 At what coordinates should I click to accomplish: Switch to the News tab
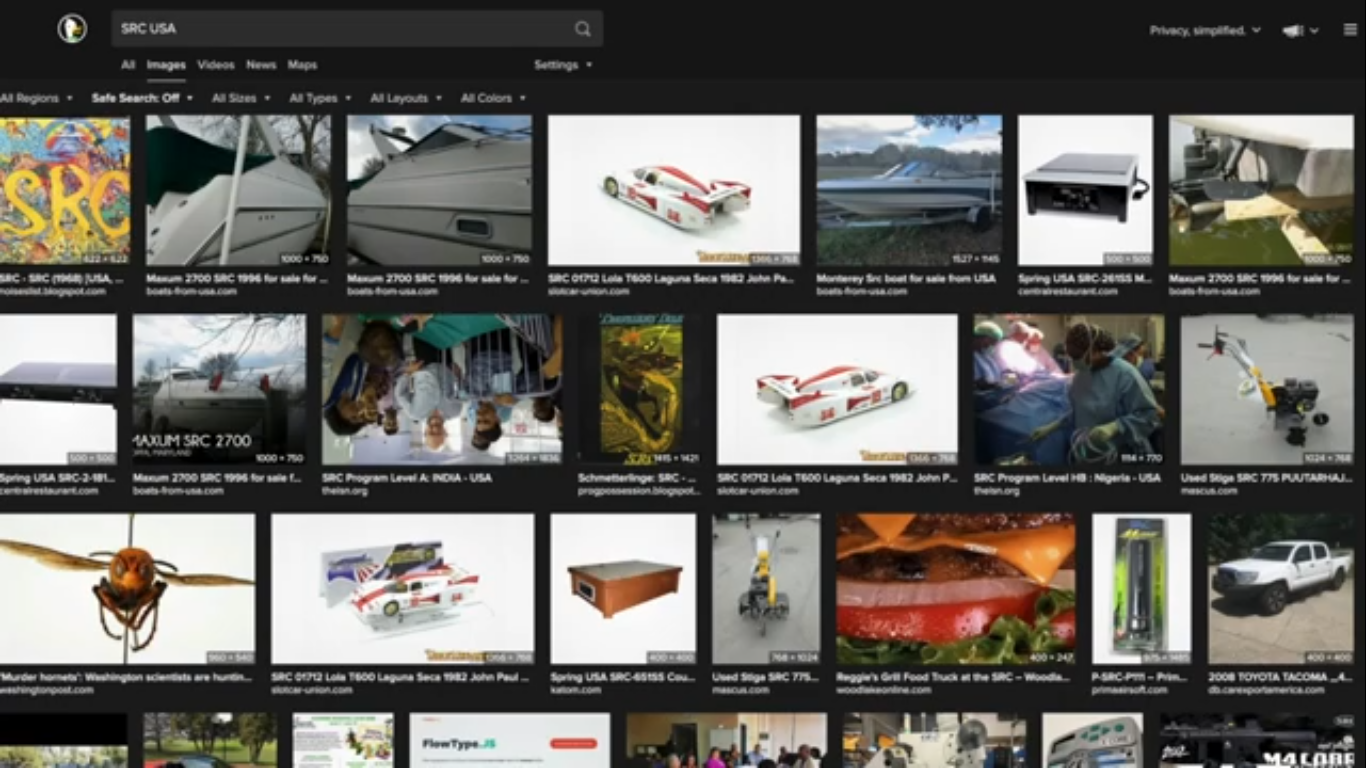pyautogui.click(x=261, y=65)
